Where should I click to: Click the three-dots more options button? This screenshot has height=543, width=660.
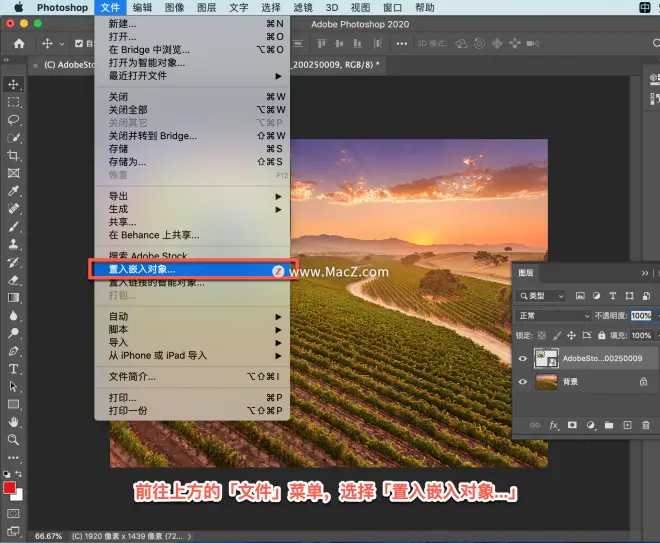tap(402, 43)
